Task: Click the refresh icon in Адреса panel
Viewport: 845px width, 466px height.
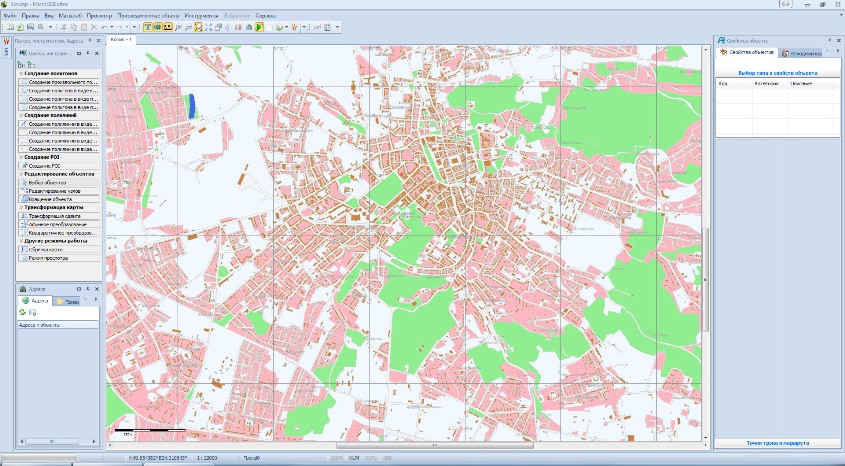Action: [x=24, y=313]
